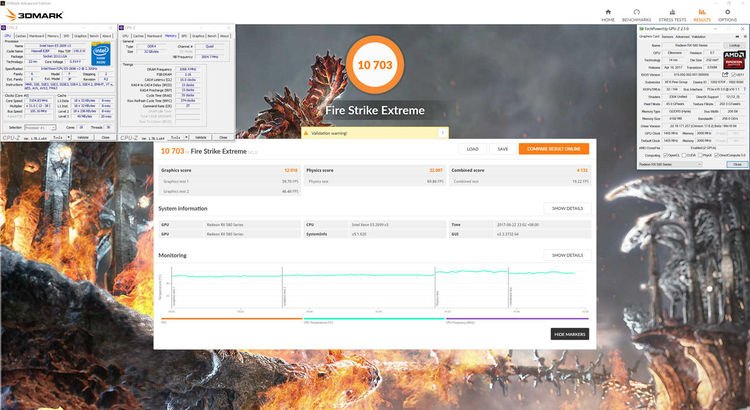Click the 3DMark logo in the header

(x=34, y=15)
